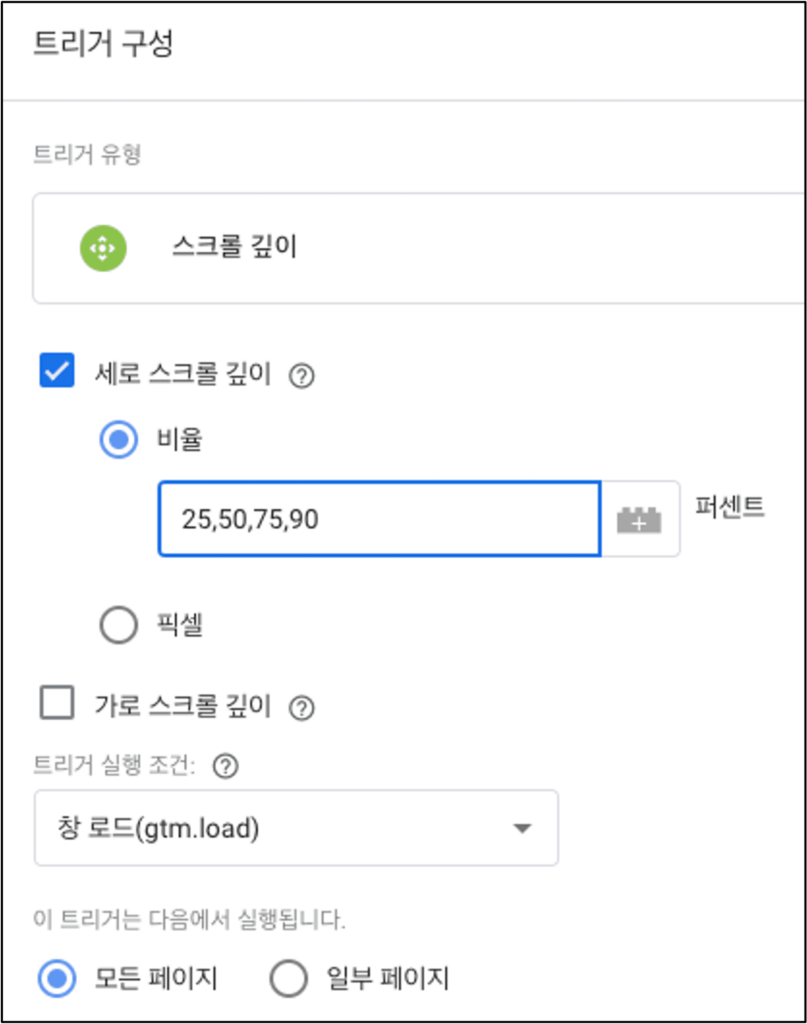
Task: Click help icon beside 가로 스크롤 깊이
Action: click(x=302, y=708)
